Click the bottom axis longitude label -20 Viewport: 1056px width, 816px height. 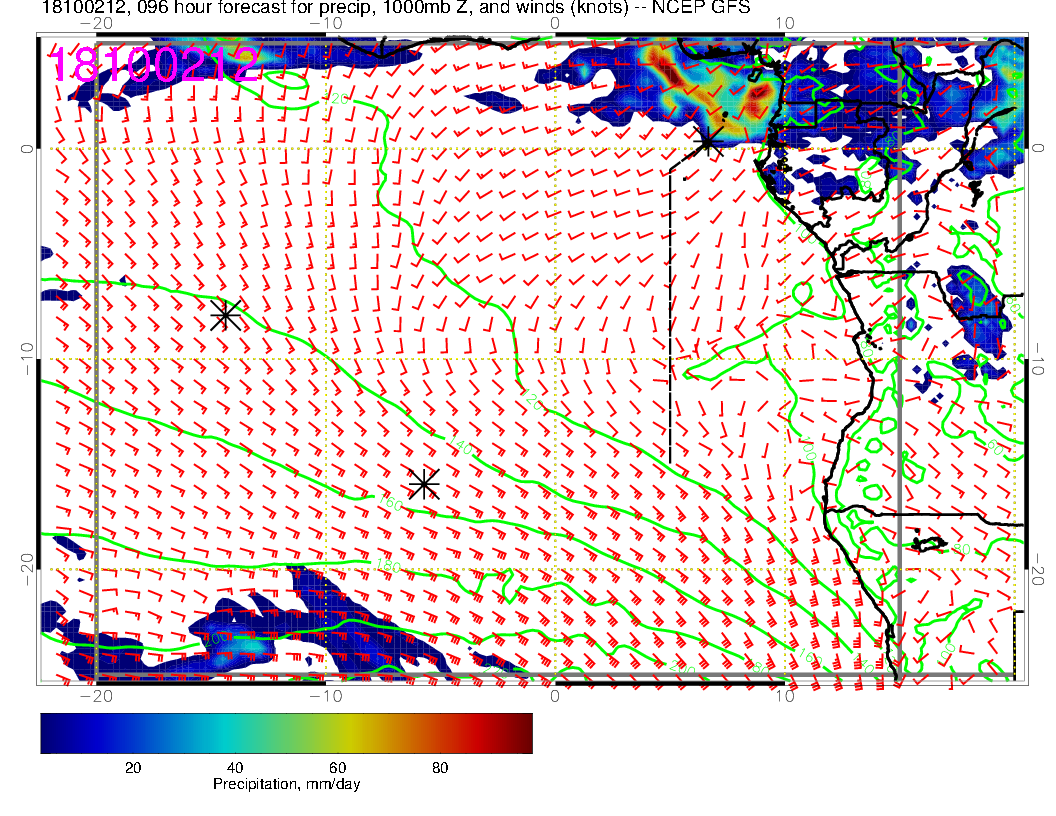click(x=96, y=695)
